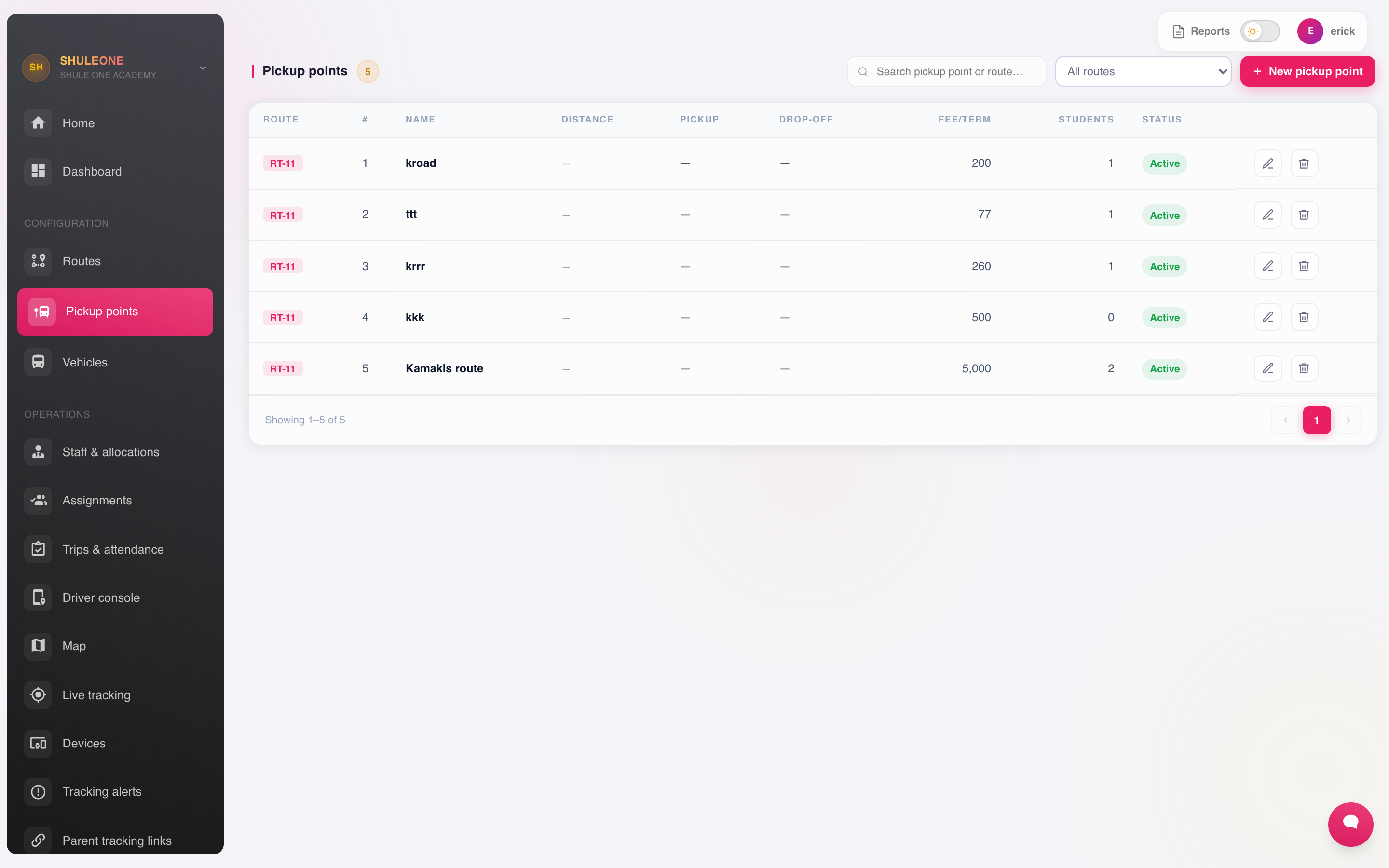Click the SHULE ONE ACADEMY subtitle
Image resolution: width=1389 pixels, height=868 pixels.
point(108,75)
